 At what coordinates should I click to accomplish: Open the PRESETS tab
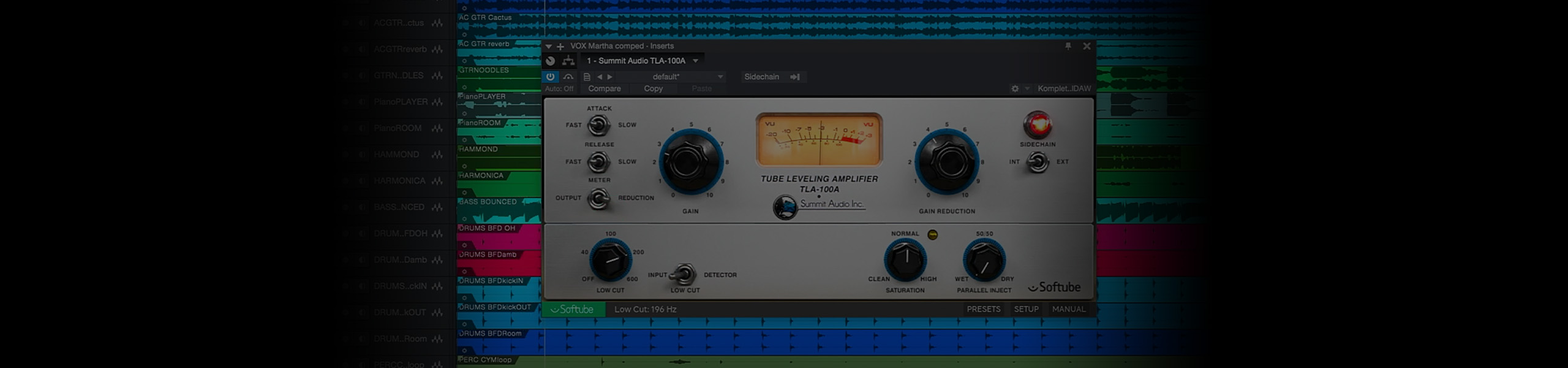[x=983, y=309]
